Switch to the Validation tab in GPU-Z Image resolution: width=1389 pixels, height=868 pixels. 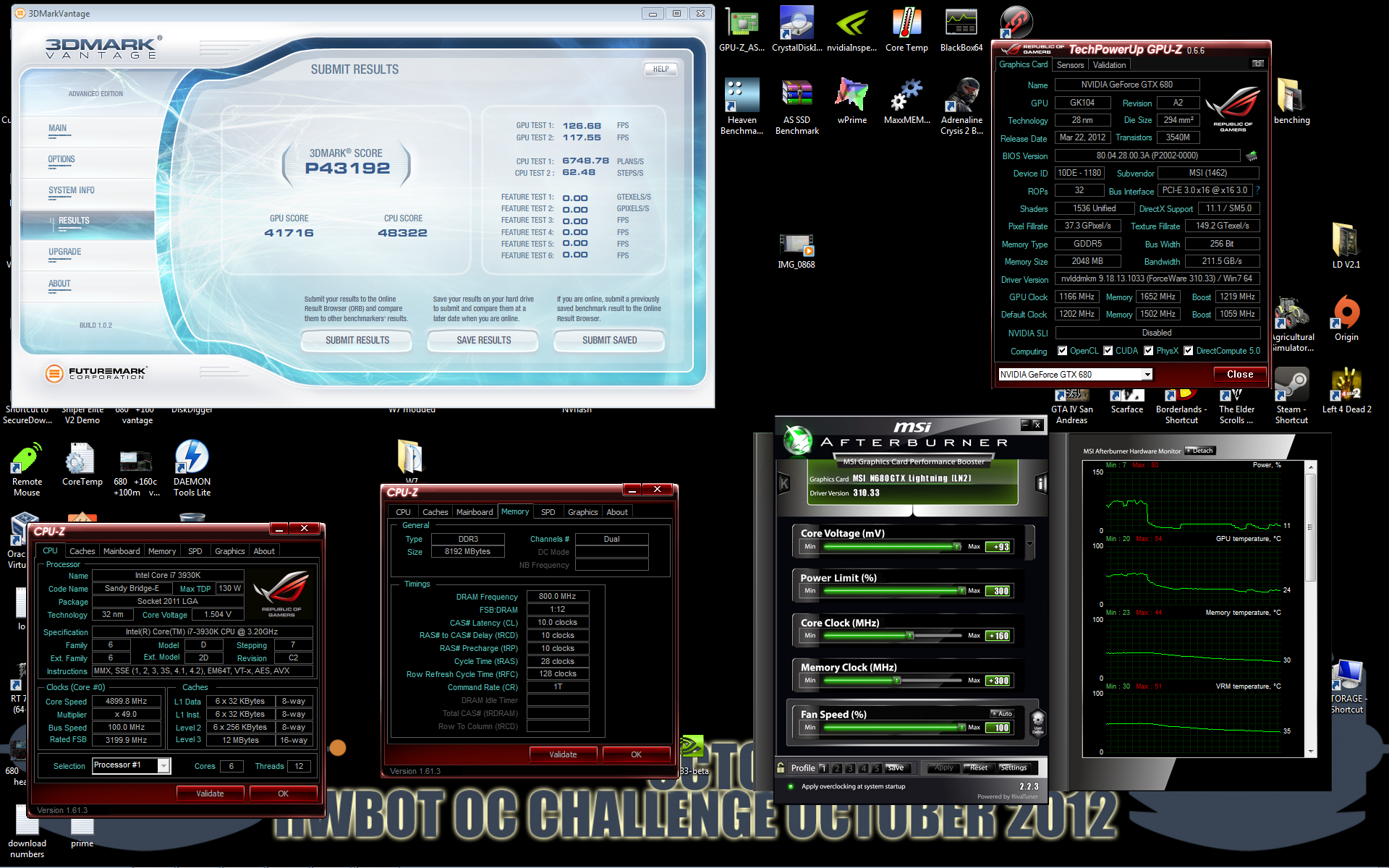point(1109,65)
